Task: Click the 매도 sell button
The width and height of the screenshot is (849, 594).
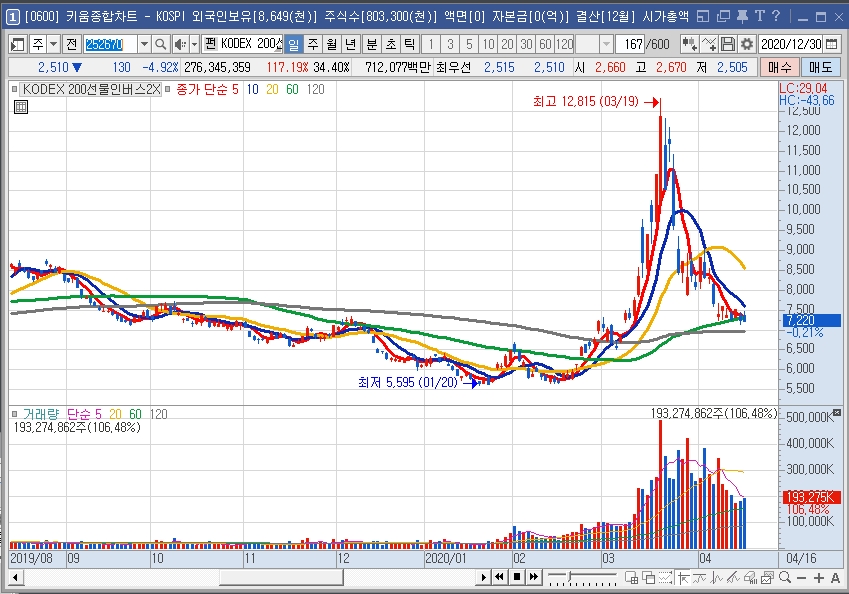Action: coord(820,67)
